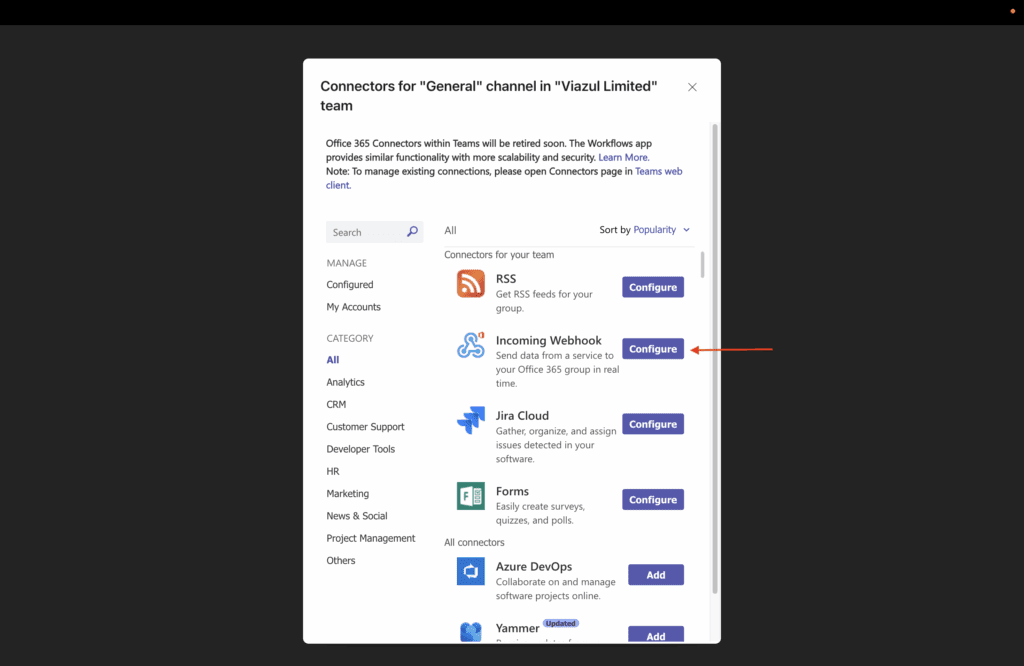This screenshot has width=1024, height=666.
Task: Click the Jira Cloud title text
Action: pos(522,415)
